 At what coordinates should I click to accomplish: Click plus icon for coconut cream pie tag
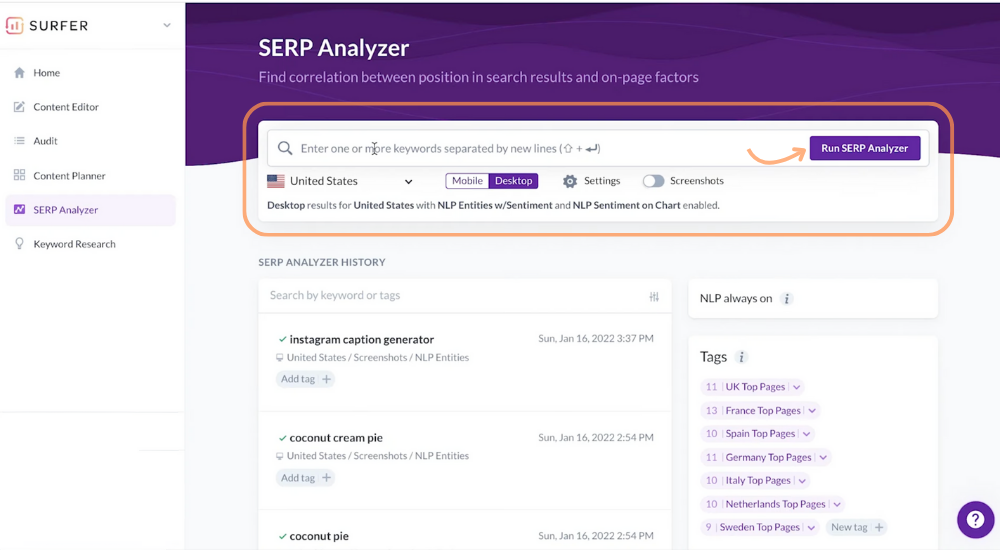(x=326, y=478)
